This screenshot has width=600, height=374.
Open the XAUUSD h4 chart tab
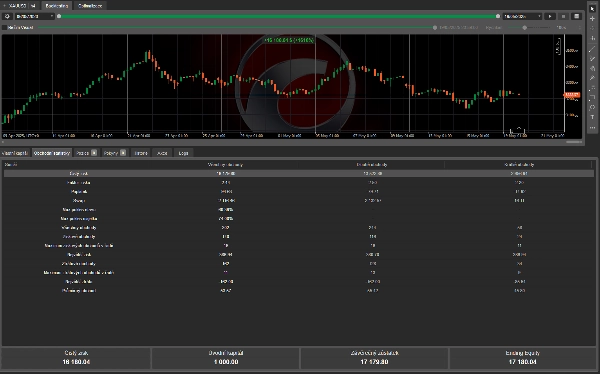point(21,6)
